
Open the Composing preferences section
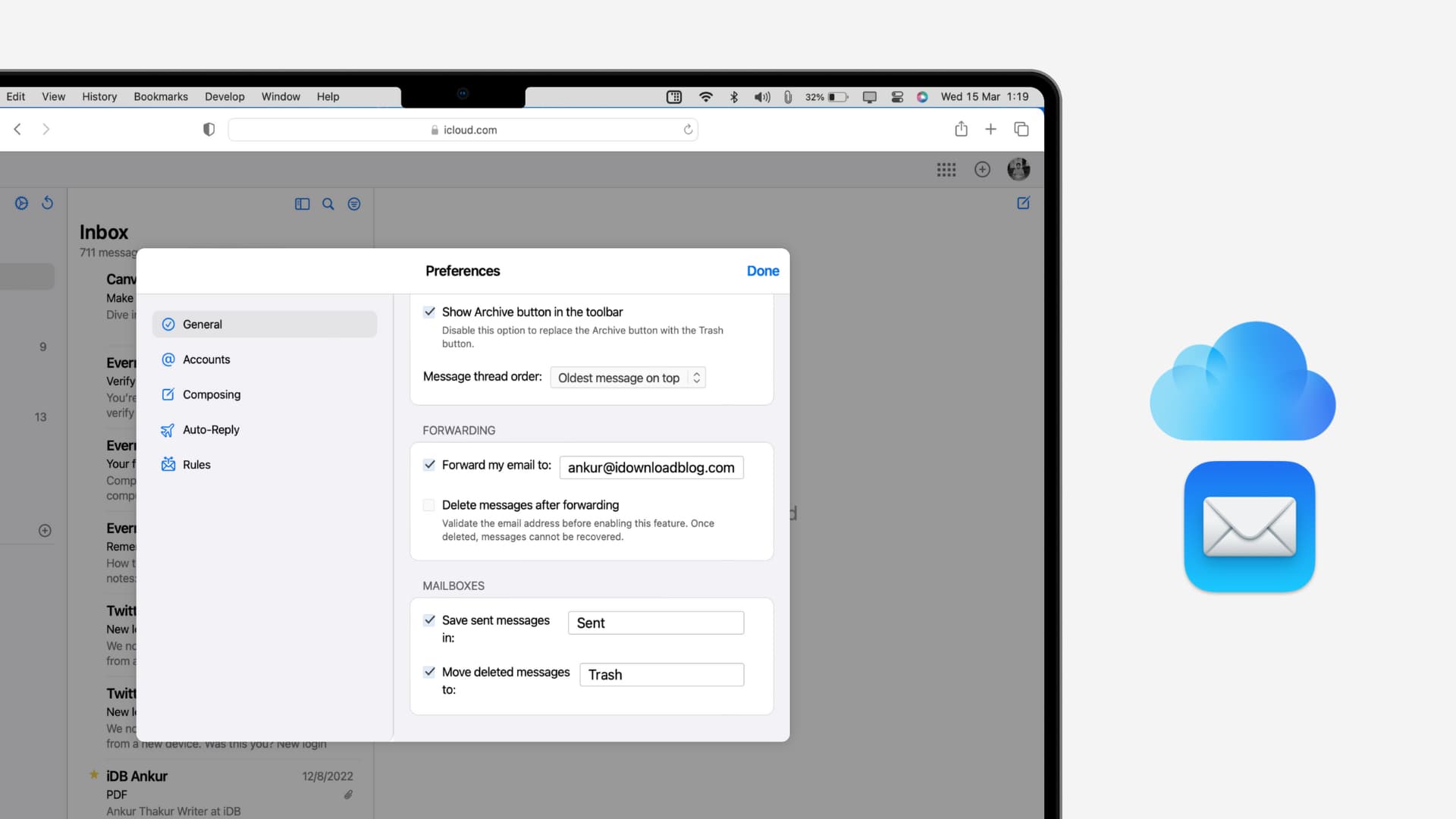(211, 394)
